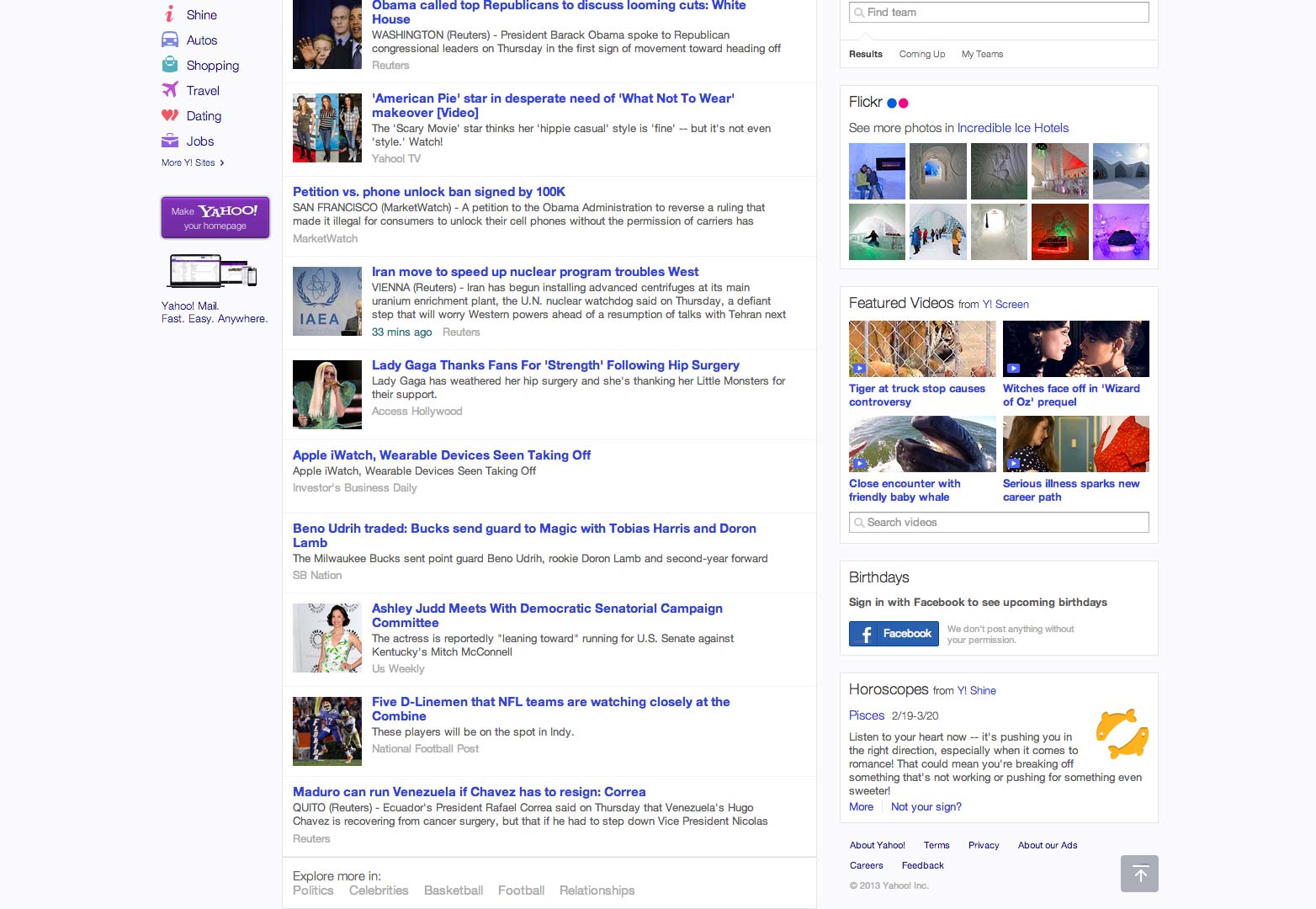Screen dimensions: 1316x909
Task: Click the Dating hearts icon
Action: point(169,115)
